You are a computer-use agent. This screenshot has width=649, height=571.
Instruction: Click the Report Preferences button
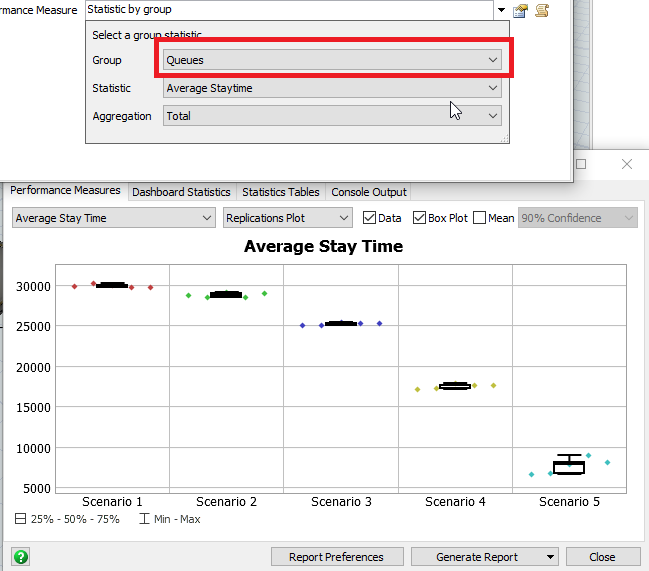click(336, 557)
